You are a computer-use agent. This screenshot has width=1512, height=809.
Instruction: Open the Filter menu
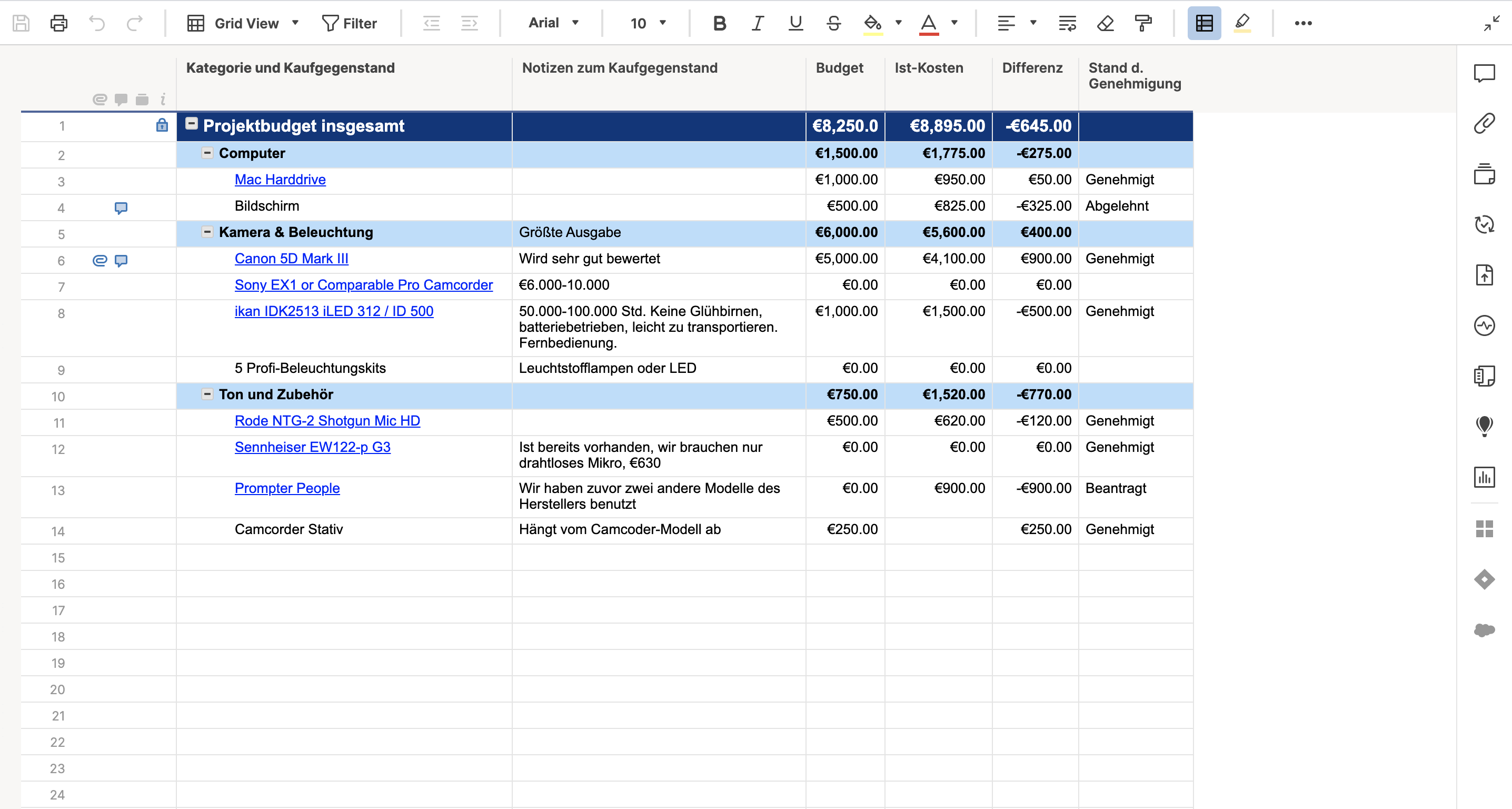click(x=349, y=24)
